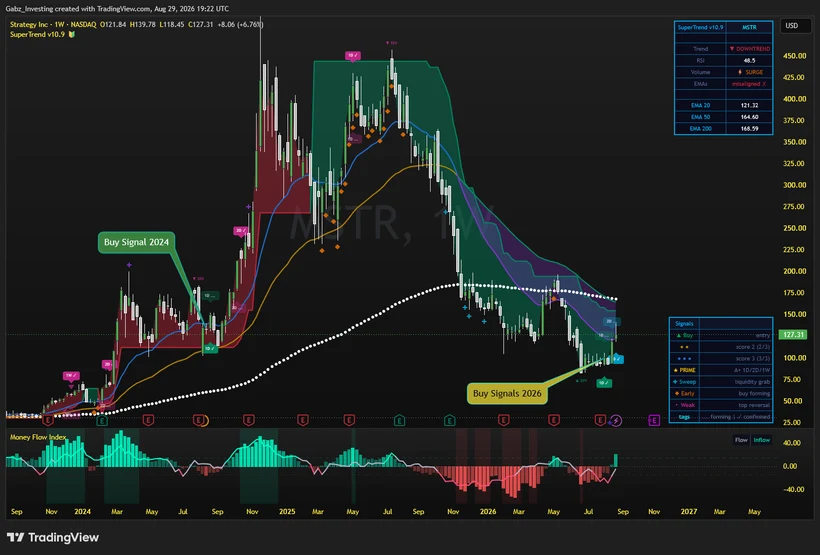Click the EMA 200 value 168.59
The width and height of the screenshot is (820, 555).
pyautogui.click(x=749, y=129)
